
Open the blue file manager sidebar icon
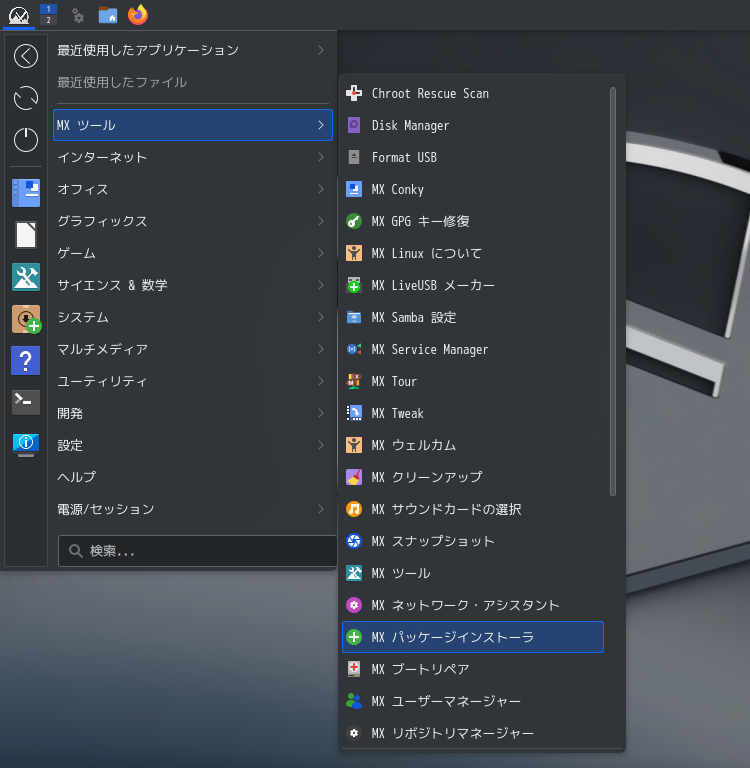pyautogui.click(x=26, y=193)
